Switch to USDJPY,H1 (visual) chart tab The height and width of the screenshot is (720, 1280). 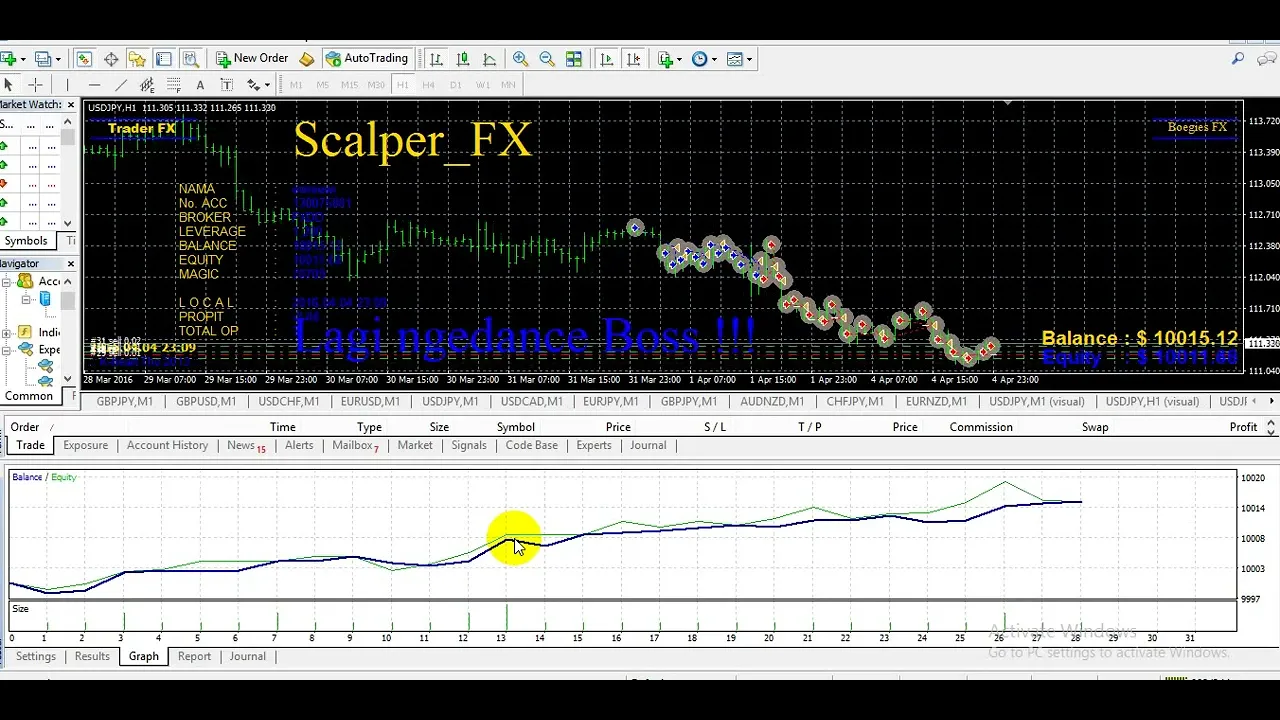click(x=1152, y=402)
